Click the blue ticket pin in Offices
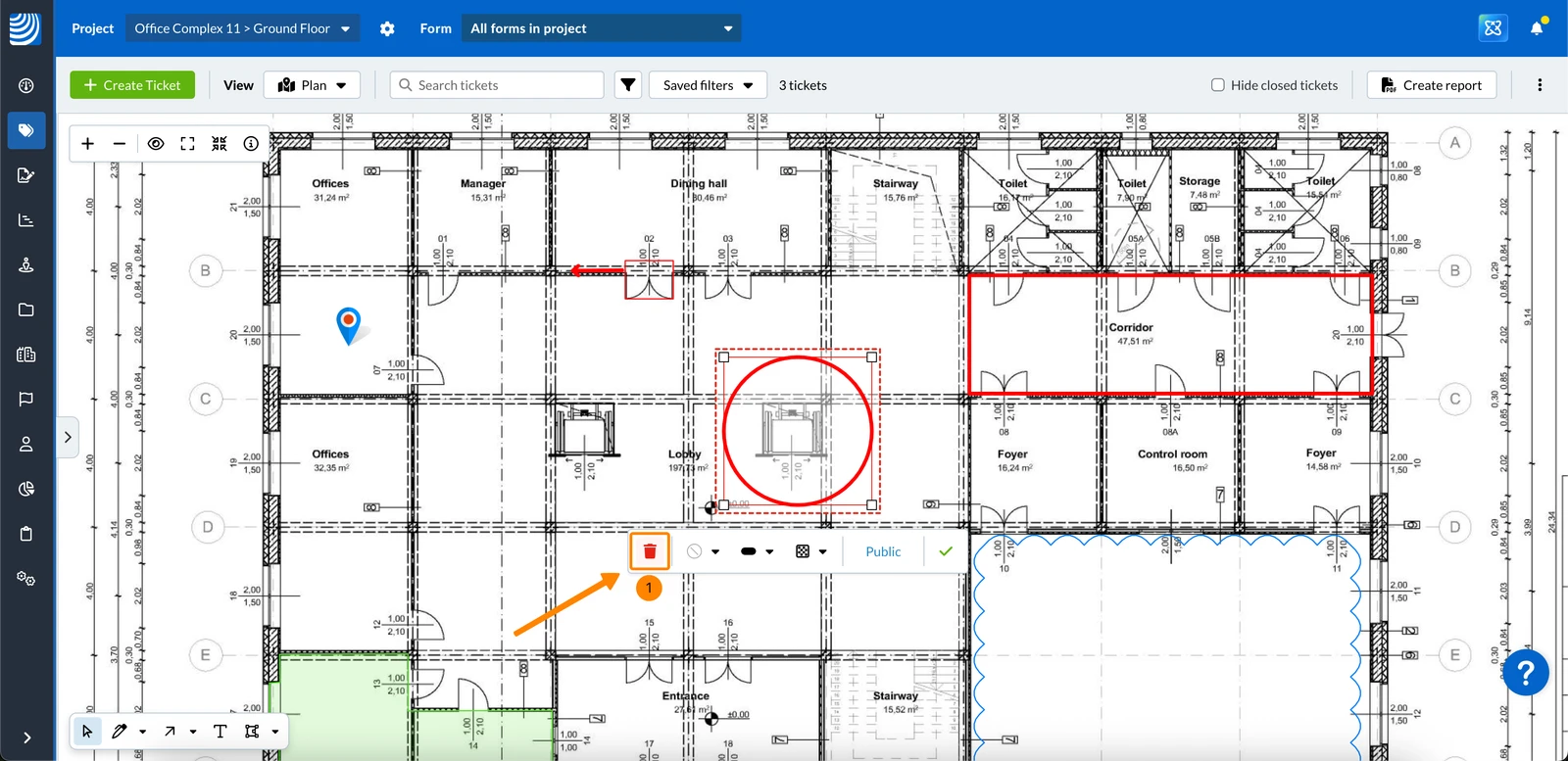Screen dimensions: 1568x761 pos(349,325)
